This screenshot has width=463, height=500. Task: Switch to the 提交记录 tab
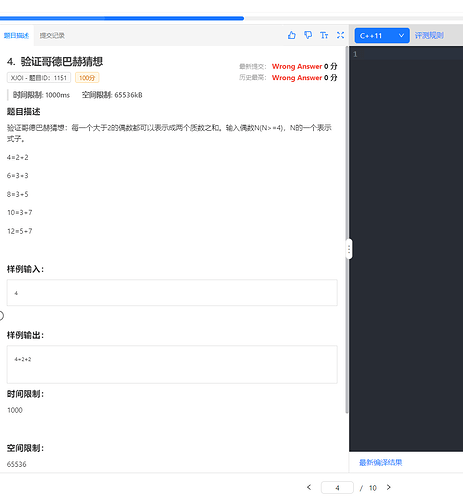coord(52,35)
